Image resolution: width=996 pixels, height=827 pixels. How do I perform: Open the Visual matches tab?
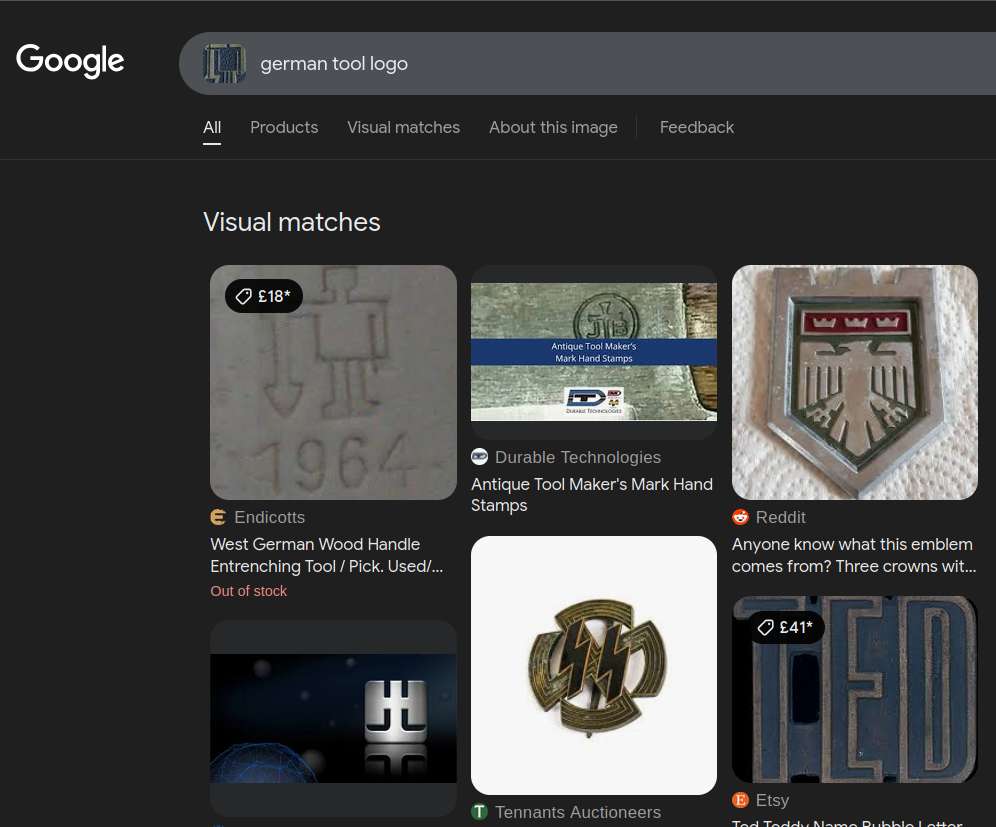pos(403,128)
